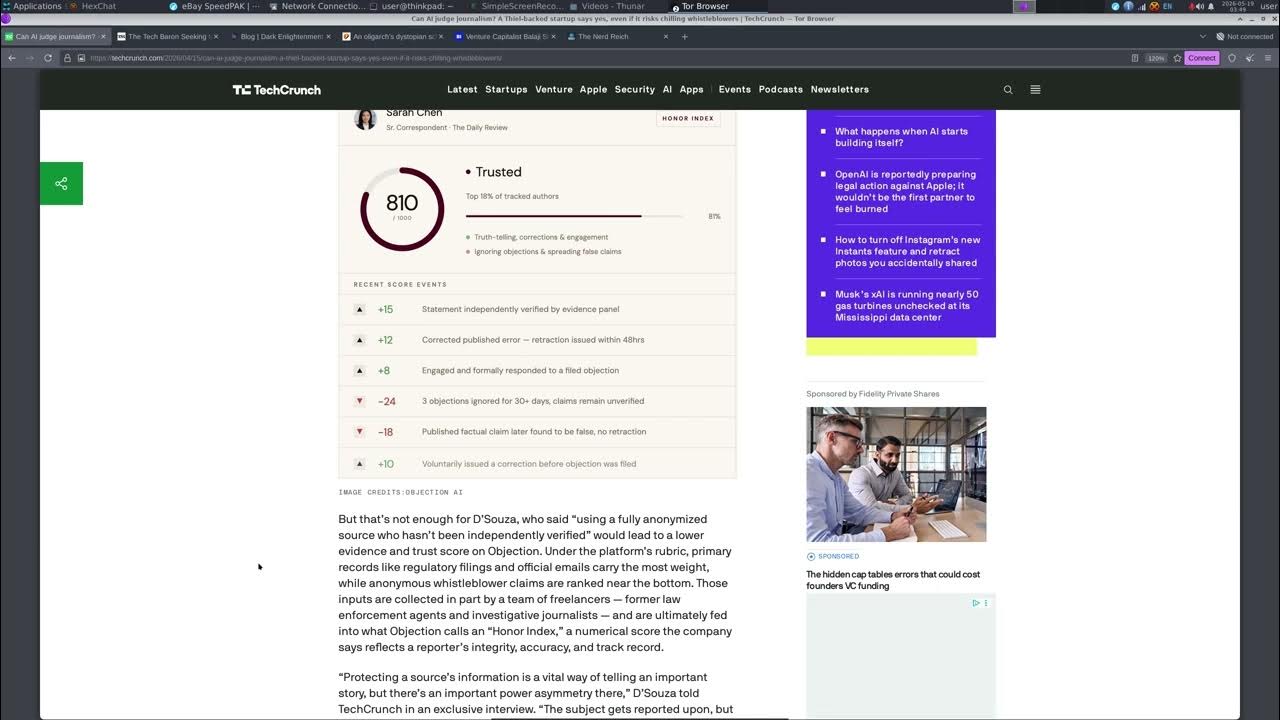Open the Apps nav item
This screenshot has width=1280, height=720.
click(x=692, y=90)
